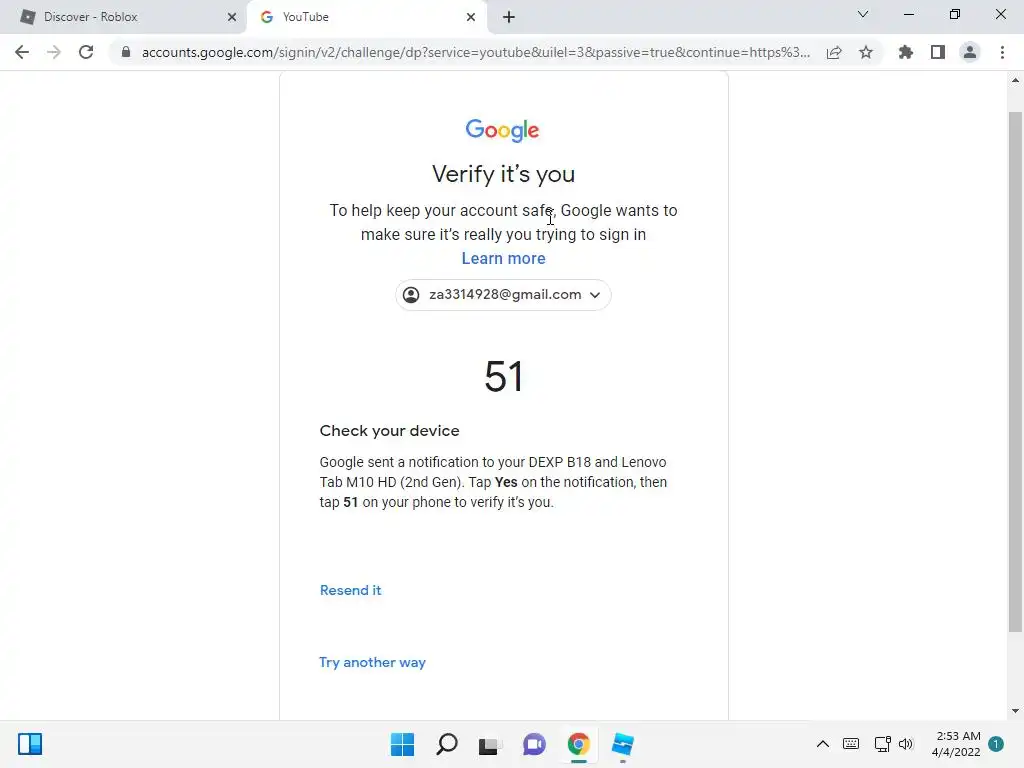Open Windows taskbar search
The width and height of the screenshot is (1024, 768).
(447, 744)
